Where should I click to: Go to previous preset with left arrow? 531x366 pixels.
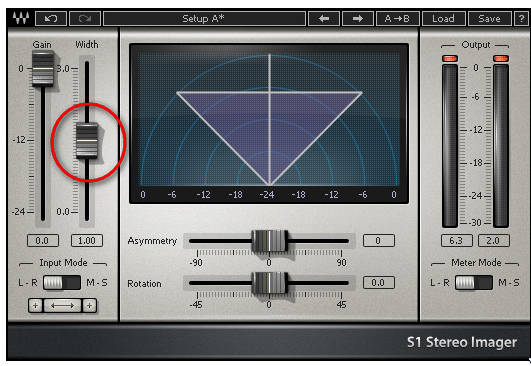[324, 18]
